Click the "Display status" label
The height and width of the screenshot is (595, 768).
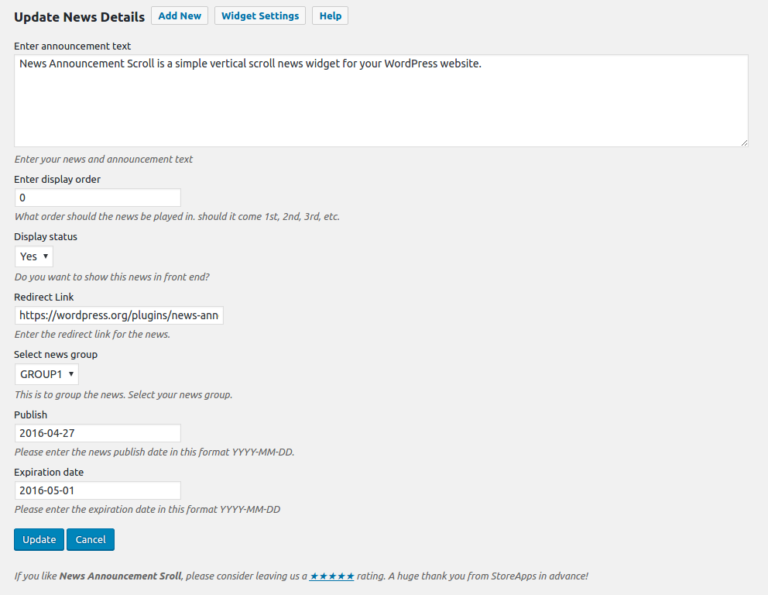click(x=45, y=237)
